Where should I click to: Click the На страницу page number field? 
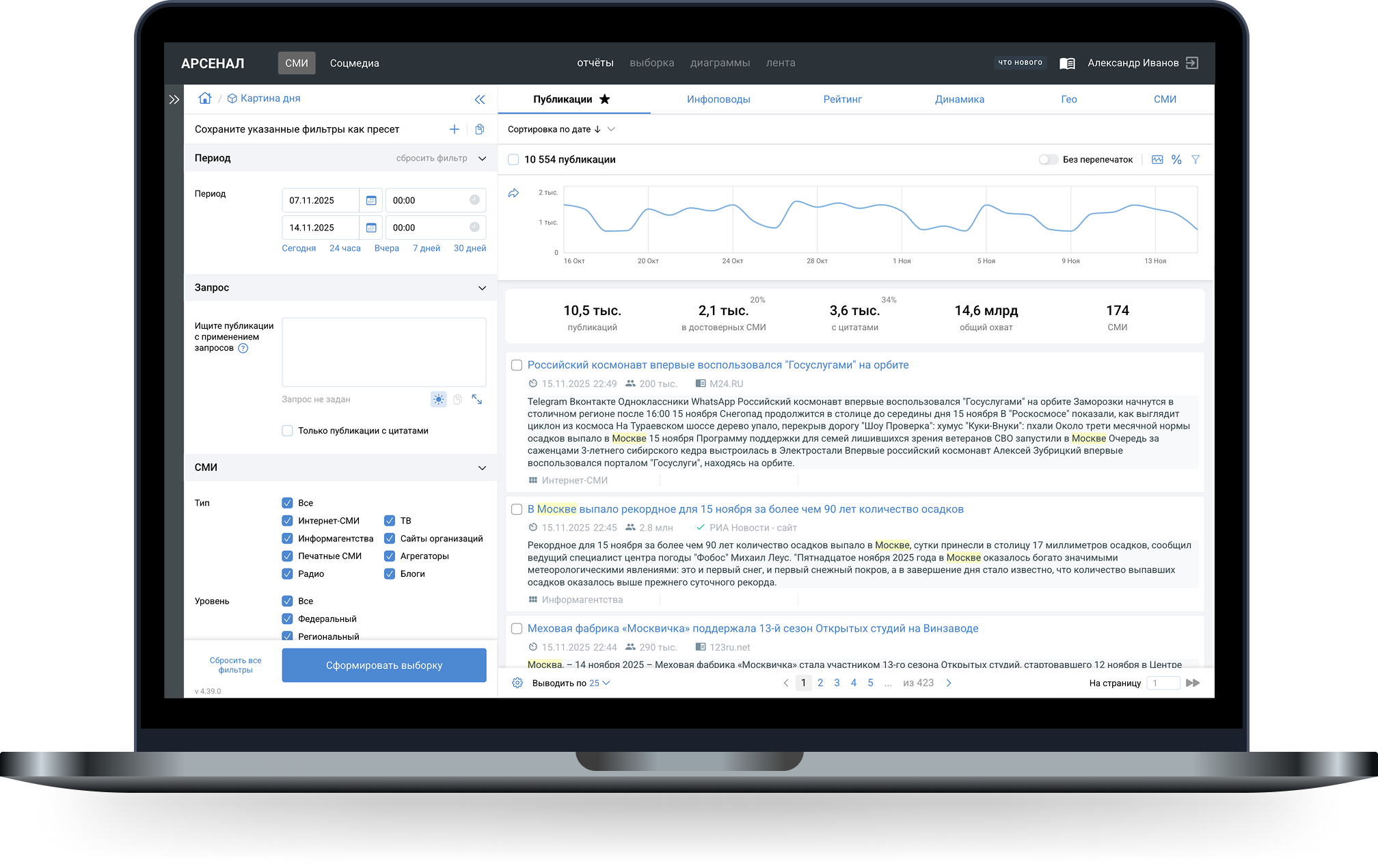tap(1163, 683)
